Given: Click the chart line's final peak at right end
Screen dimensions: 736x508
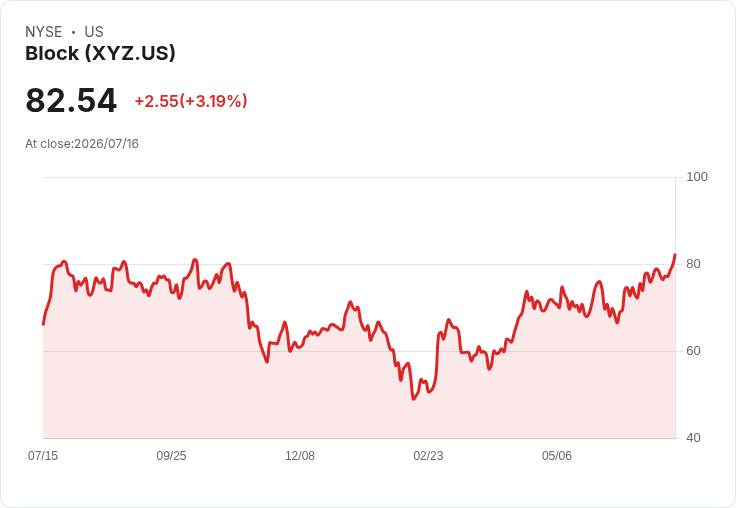Looking at the screenshot, I should (x=675, y=254).
